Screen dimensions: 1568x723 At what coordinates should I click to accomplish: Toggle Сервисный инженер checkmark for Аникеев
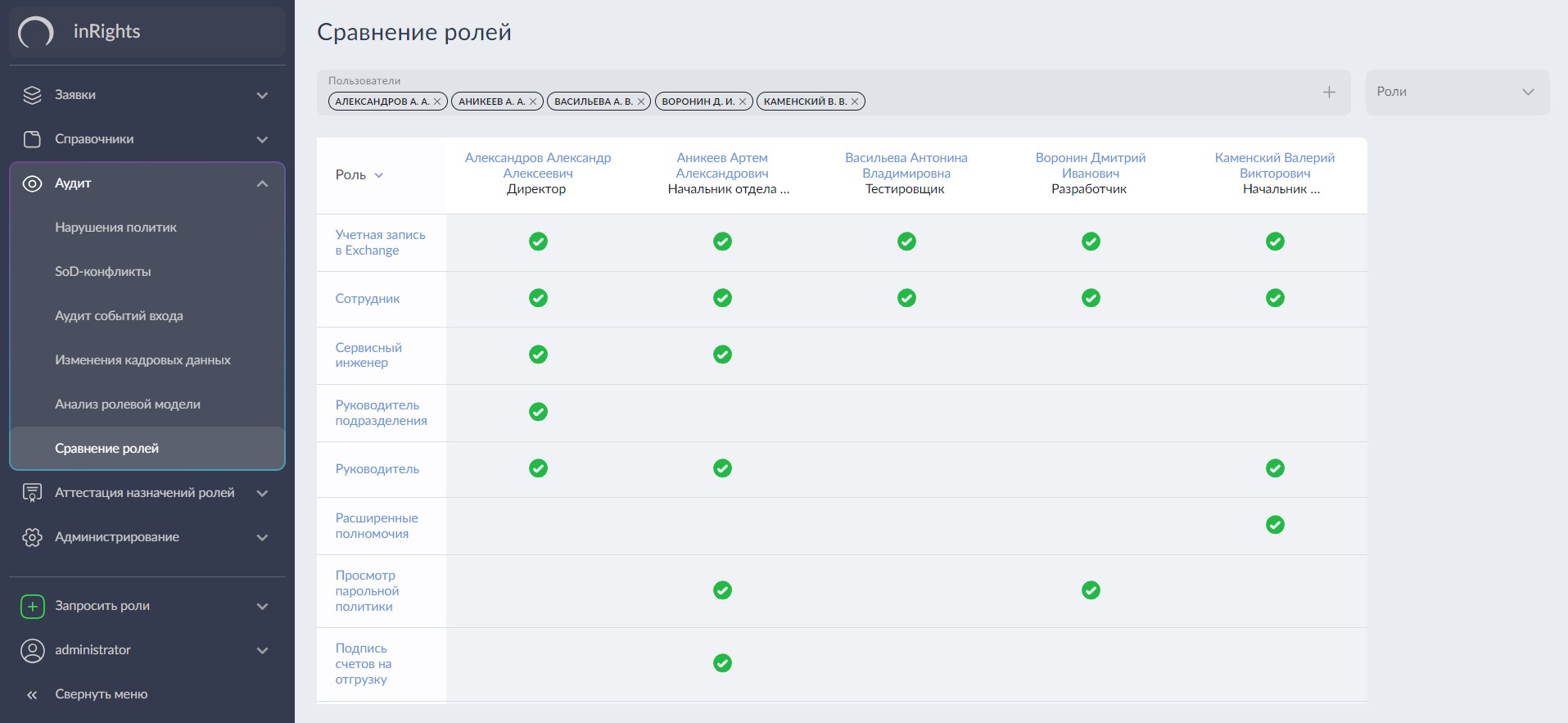click(722, 355)
